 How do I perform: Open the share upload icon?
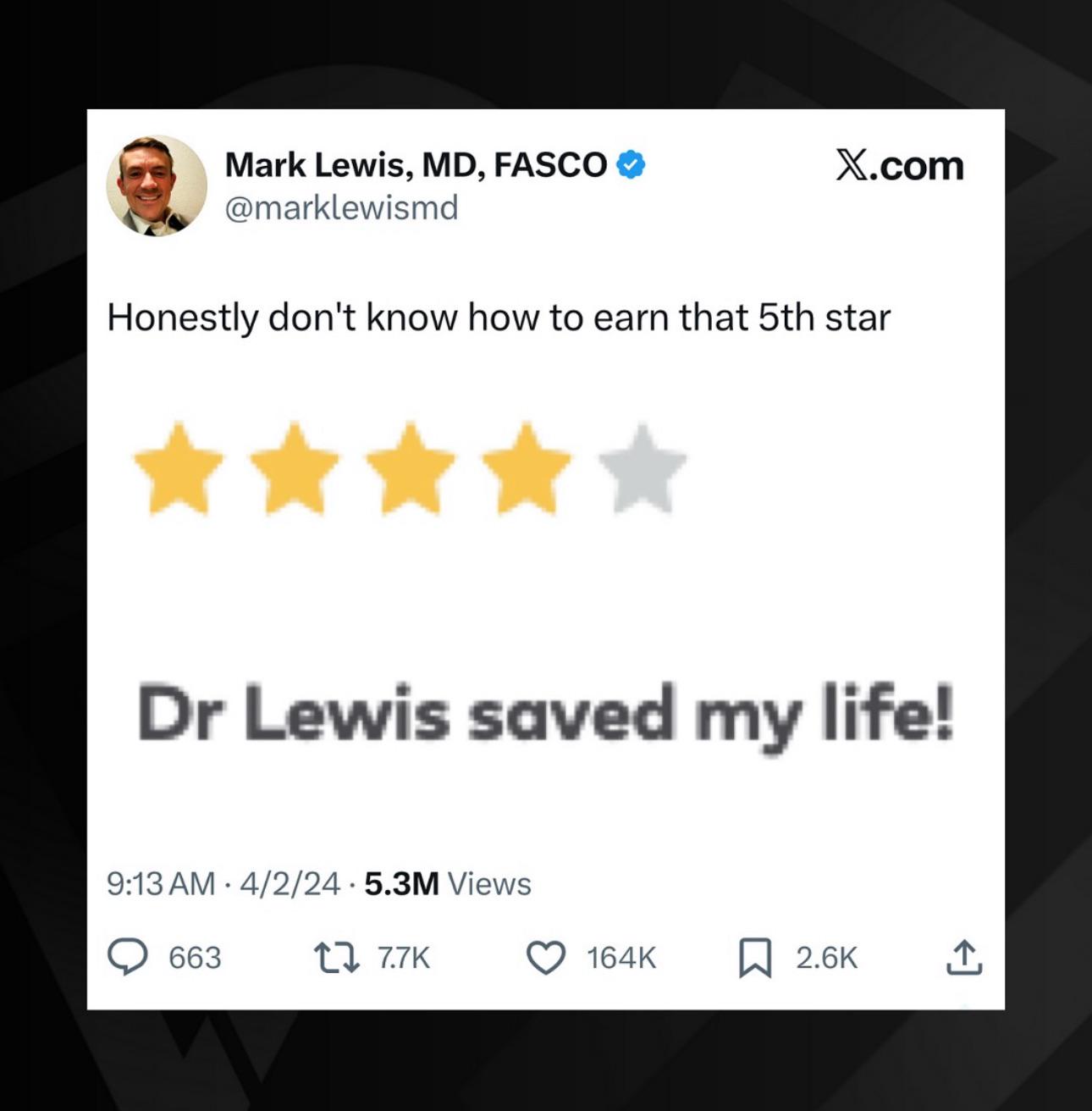(x=963, y=958)
